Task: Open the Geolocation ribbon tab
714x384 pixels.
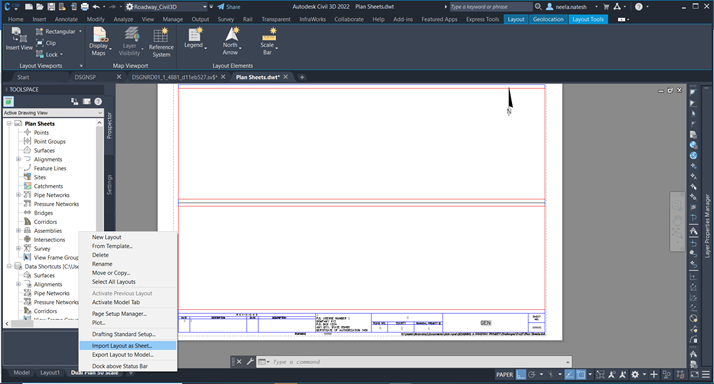Action: pyautogui.click(x=548, y=19)
